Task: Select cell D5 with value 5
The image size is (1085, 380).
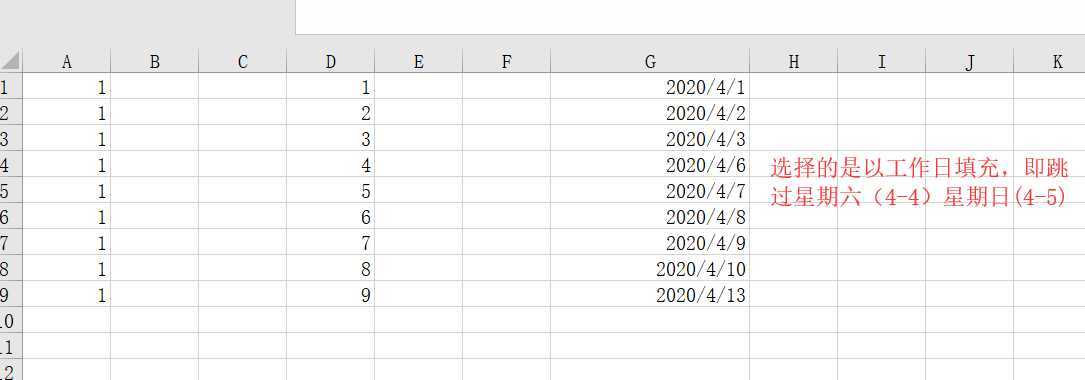Action: [x=331, y=190]
